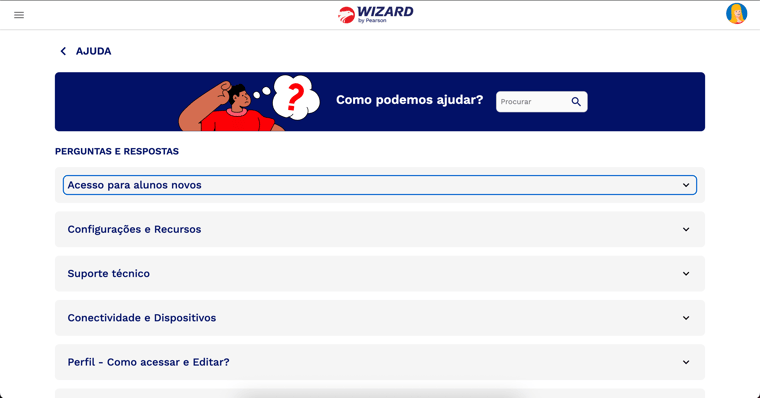Click the Como podemos ajudar? text

tap(410, 100)
